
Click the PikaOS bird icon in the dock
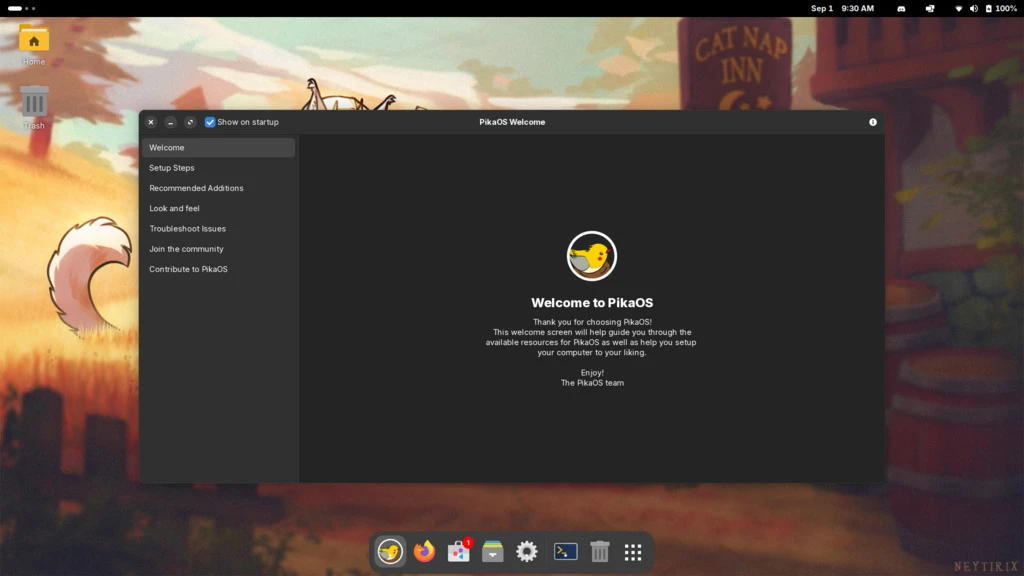(x=390, y=551)
